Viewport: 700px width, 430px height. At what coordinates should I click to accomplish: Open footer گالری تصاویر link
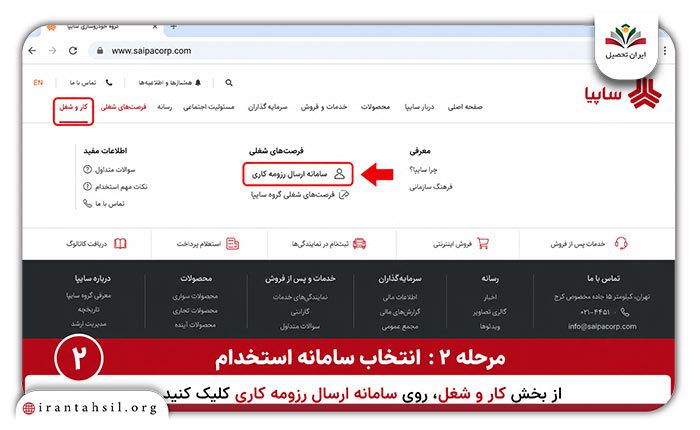click(x=490, y=312)
